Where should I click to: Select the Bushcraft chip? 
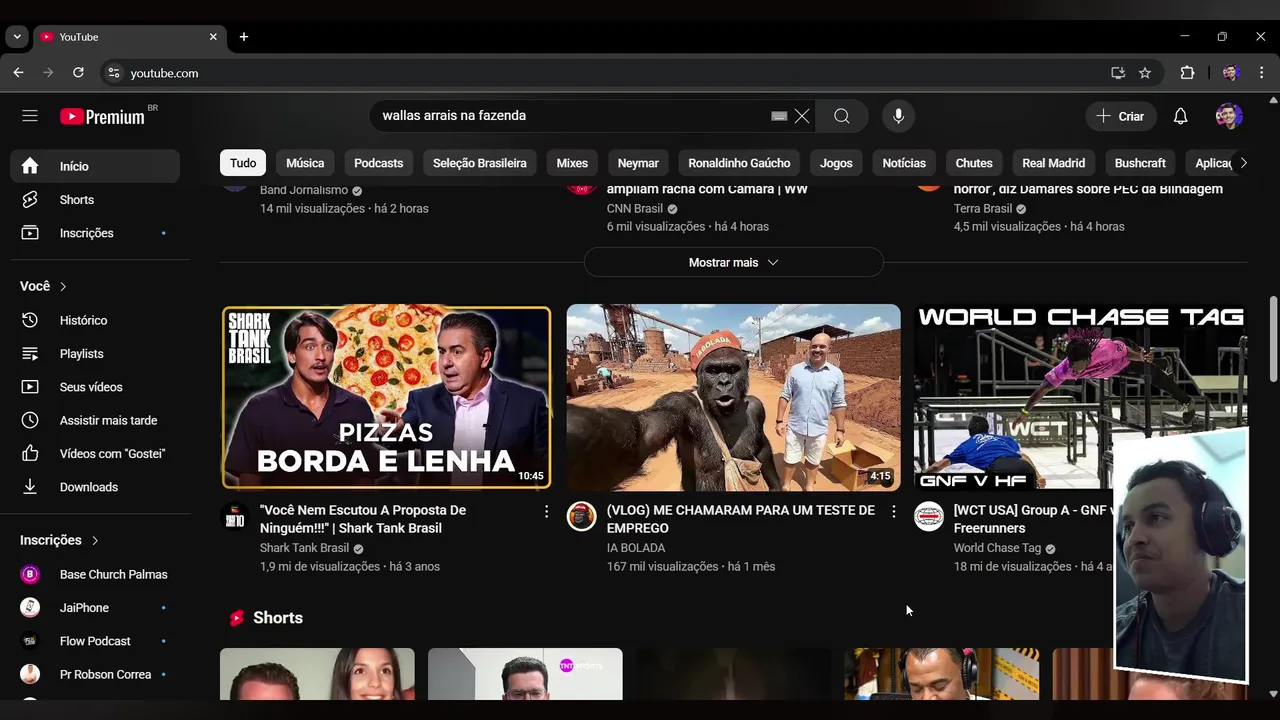(x=1140, y=163)
